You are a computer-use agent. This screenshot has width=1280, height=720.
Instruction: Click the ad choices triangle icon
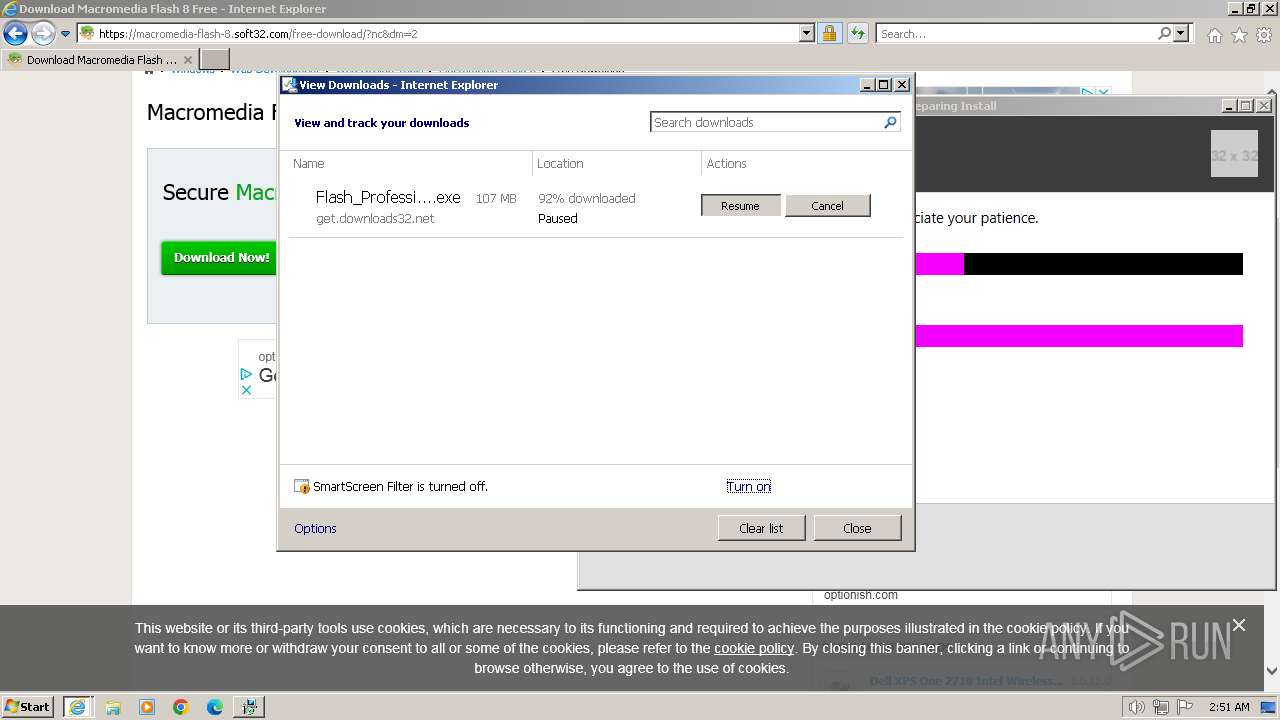click(x=246, y=374)
